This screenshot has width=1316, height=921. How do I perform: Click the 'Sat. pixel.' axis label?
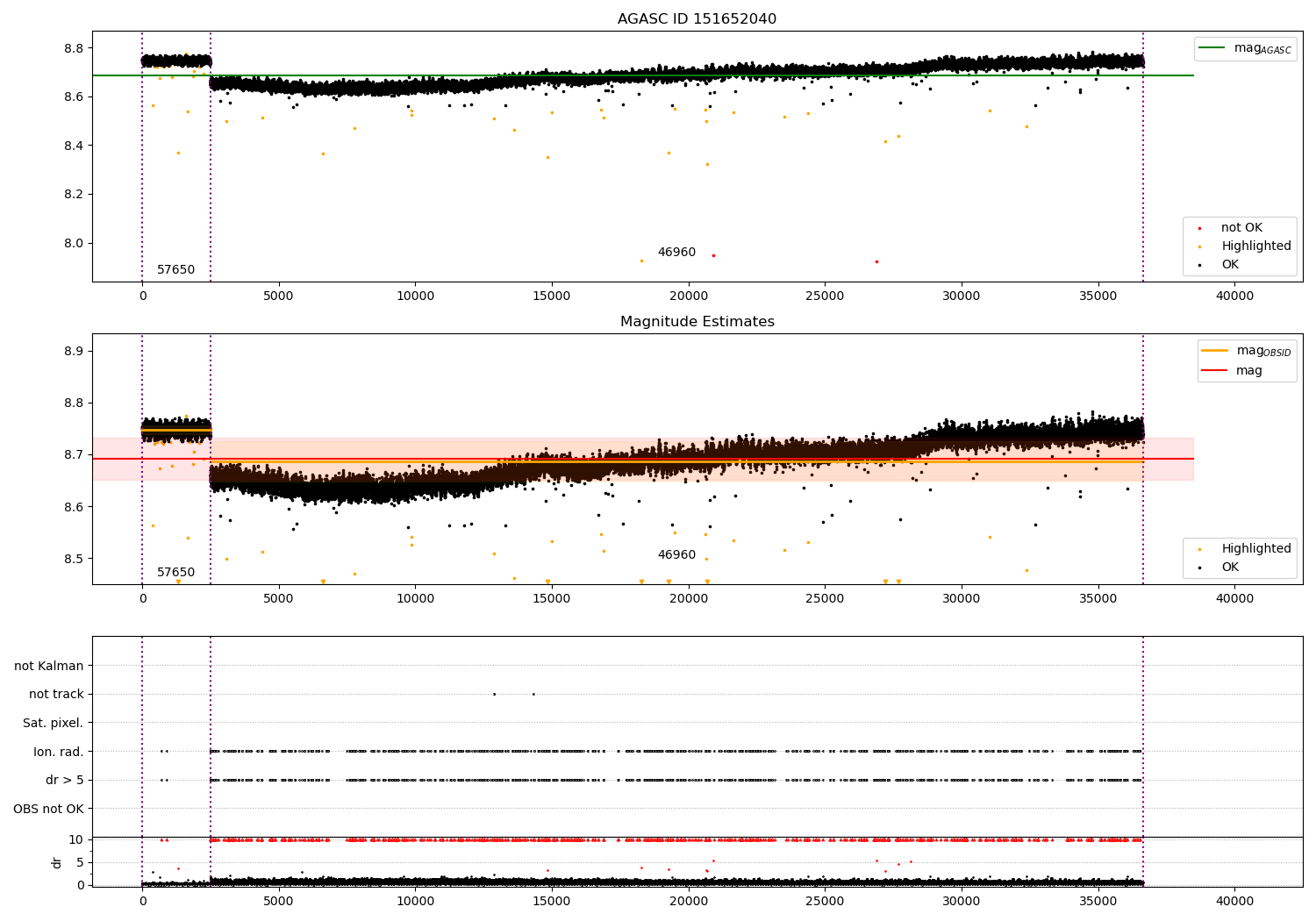tap(53, 724)
